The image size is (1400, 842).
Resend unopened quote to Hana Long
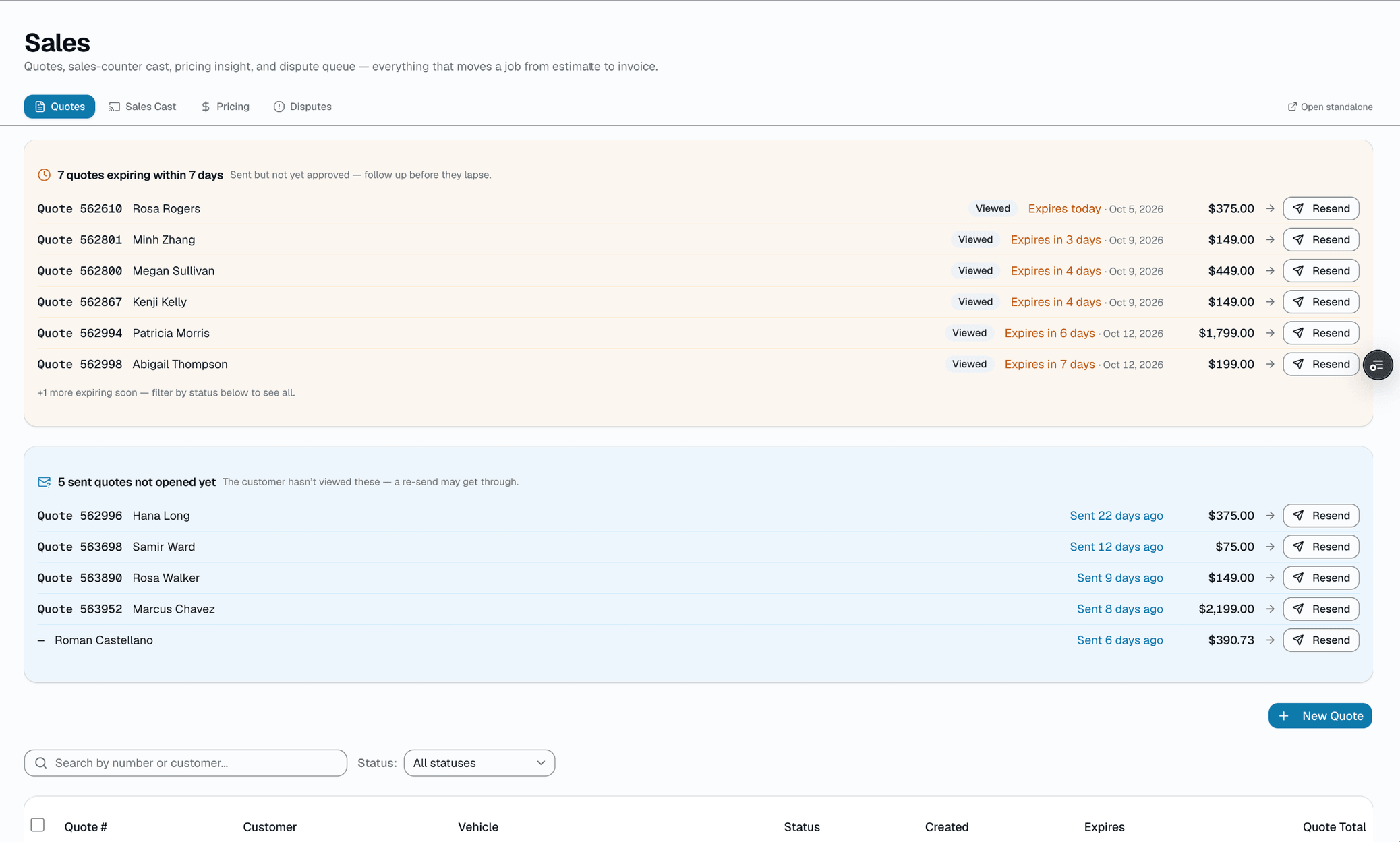click(1320, 516)
